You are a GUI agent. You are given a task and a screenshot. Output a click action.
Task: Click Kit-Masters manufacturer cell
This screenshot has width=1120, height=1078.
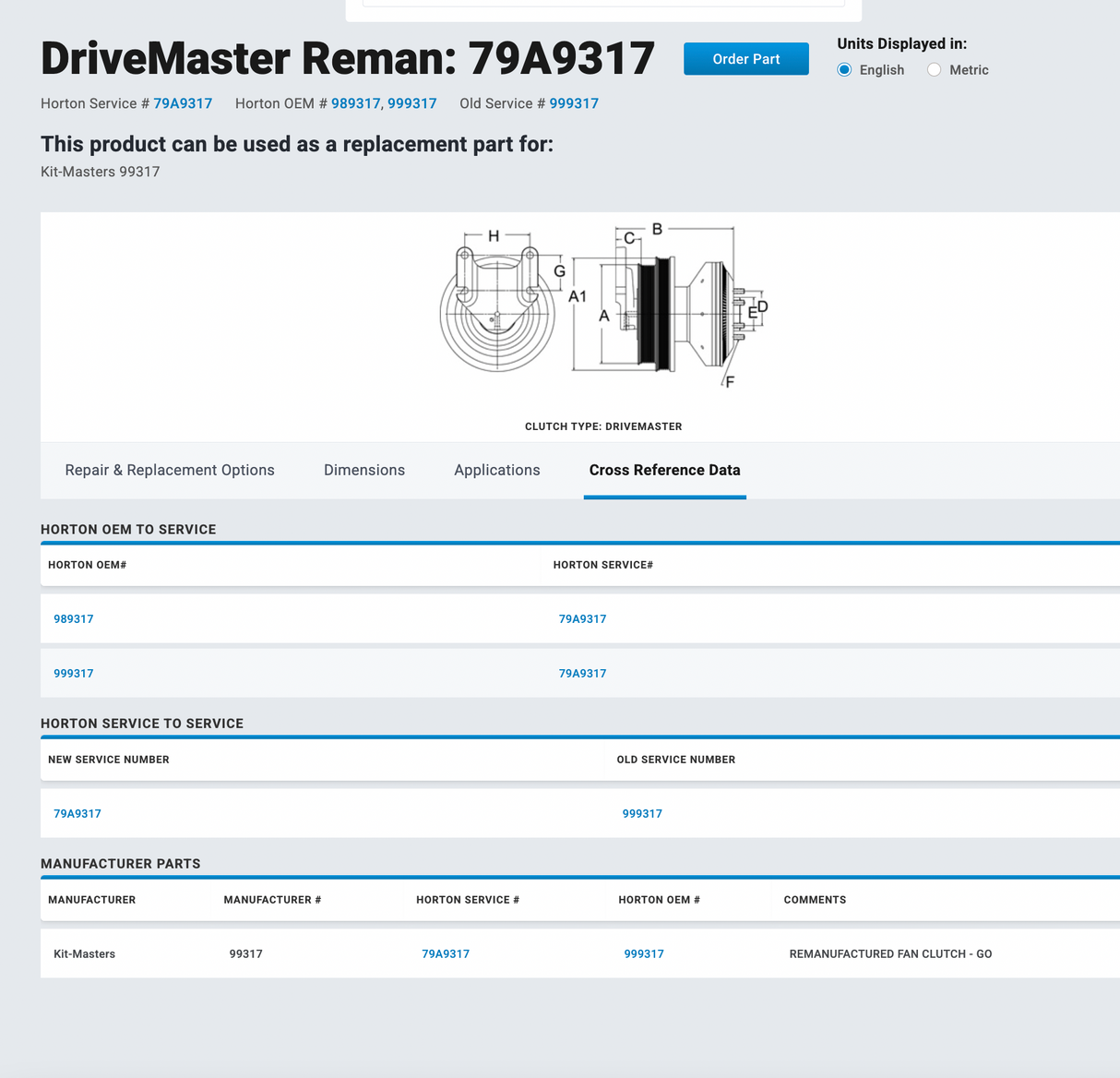(85, 954)
